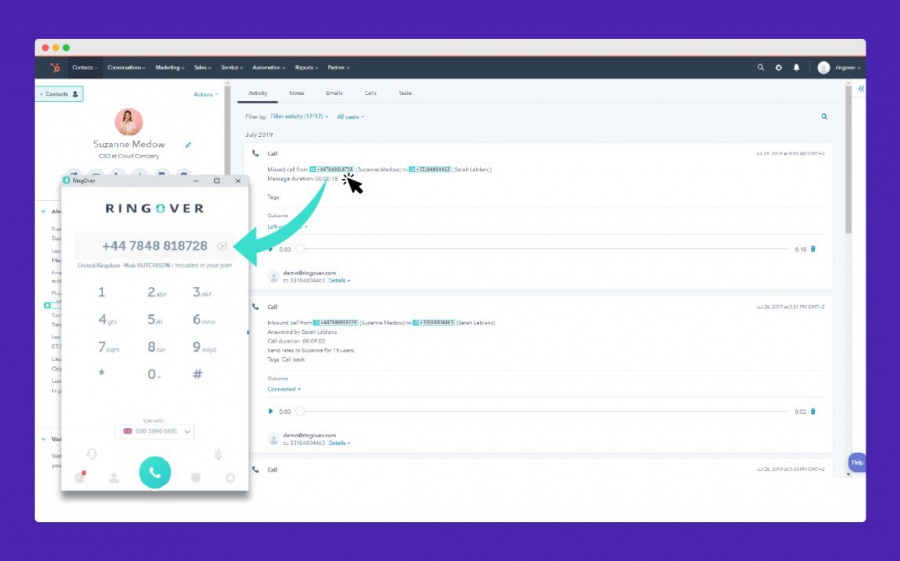Screen dimensions: 900x561
Task: Expand the Filter activity (17/17) dropdown
Action: pos(300,117)
